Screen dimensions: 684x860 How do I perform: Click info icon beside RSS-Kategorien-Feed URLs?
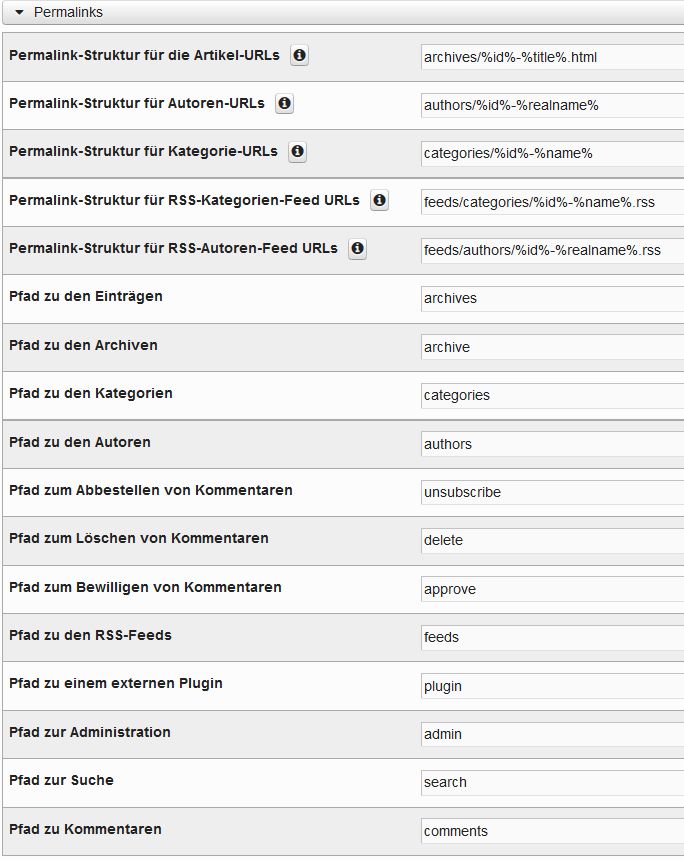point(379,201)
